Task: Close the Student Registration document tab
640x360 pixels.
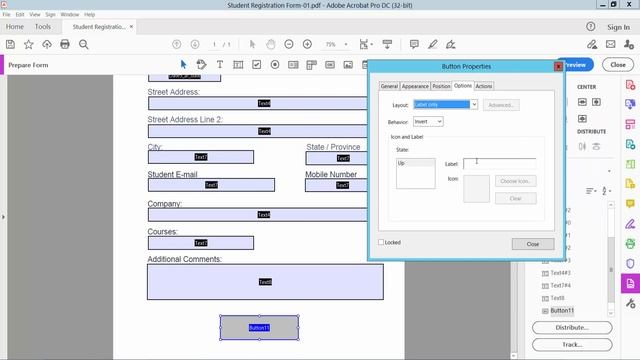Action: pos(131,27)
